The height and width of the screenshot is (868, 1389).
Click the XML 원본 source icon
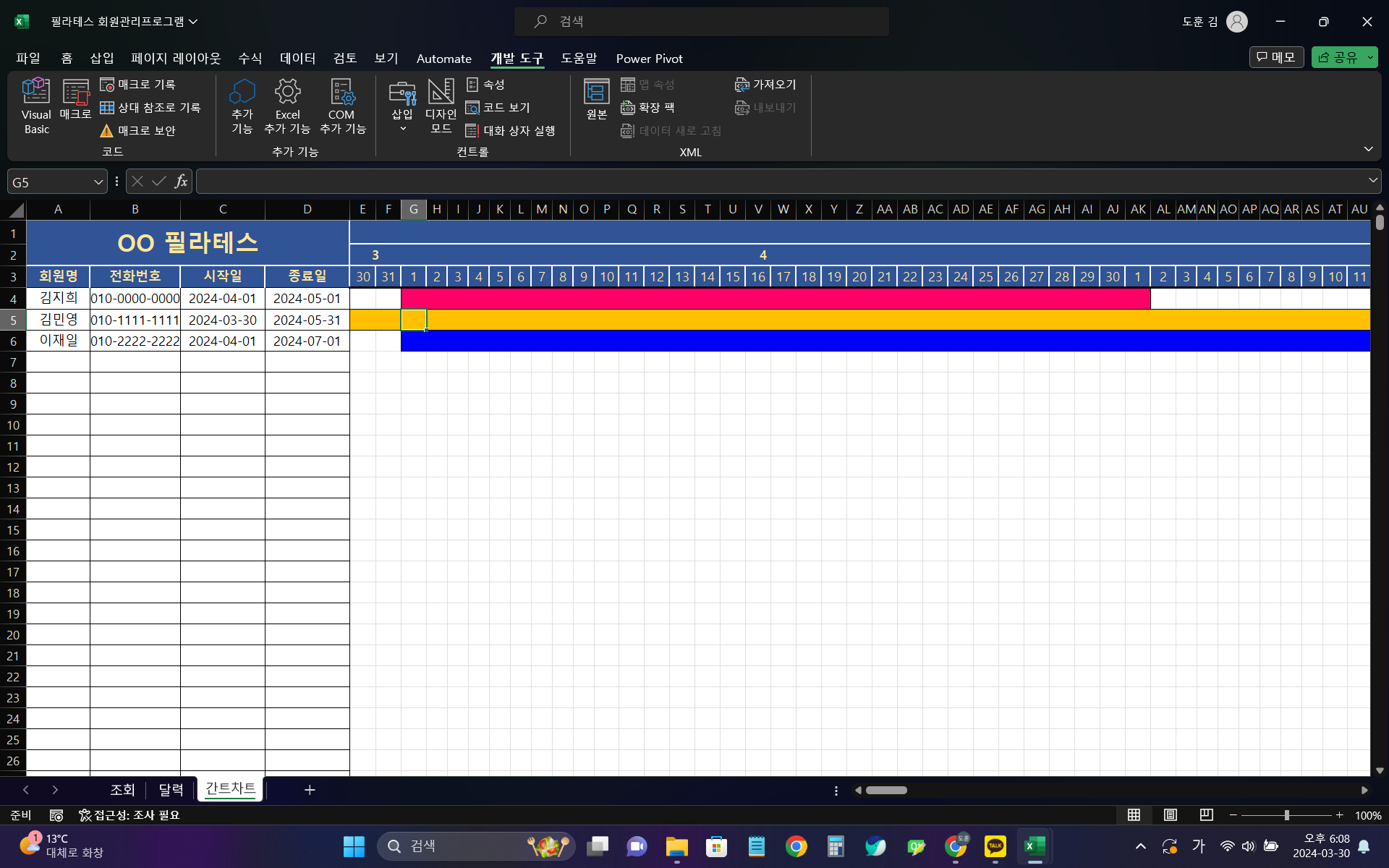(596, 100)
